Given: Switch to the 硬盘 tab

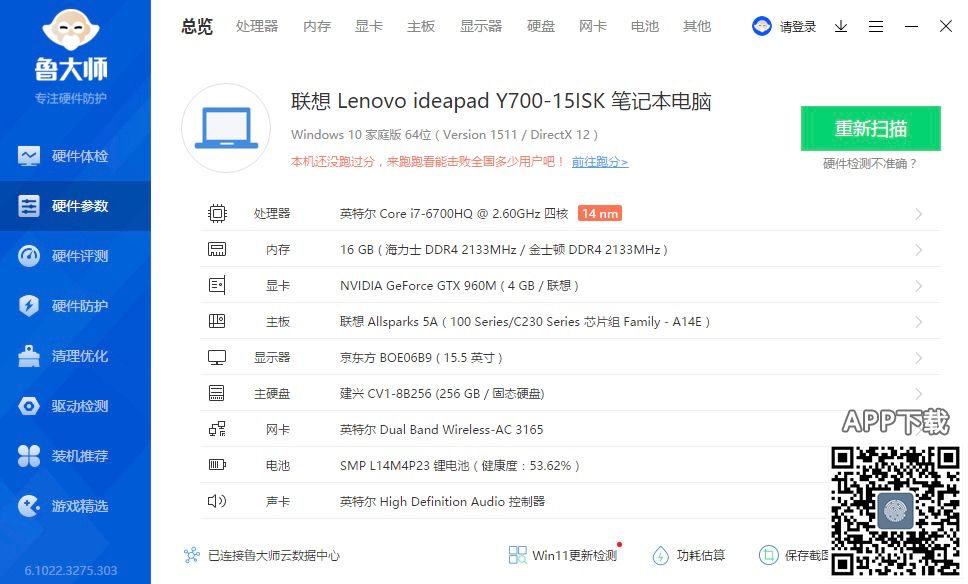Looking at the screenshot, I should tap(541, 27).
